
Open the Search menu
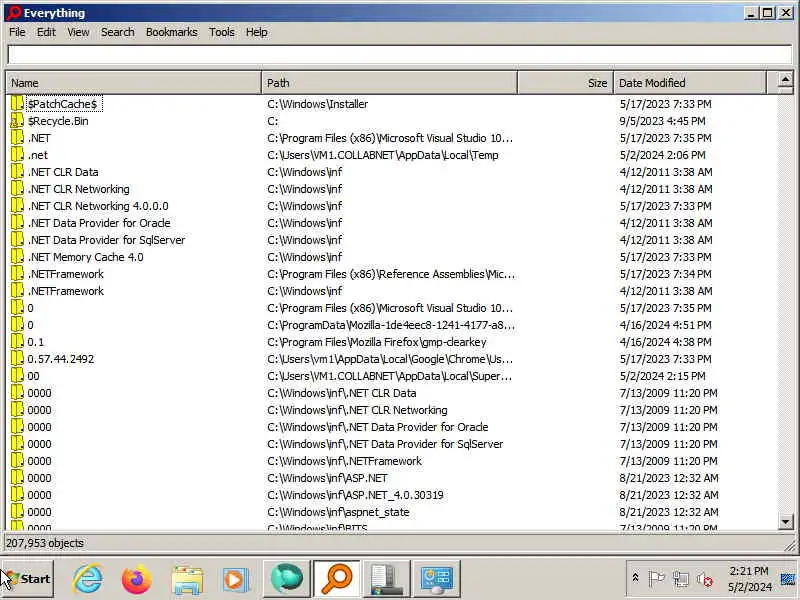pyautogui.click(x=117, y=32)
